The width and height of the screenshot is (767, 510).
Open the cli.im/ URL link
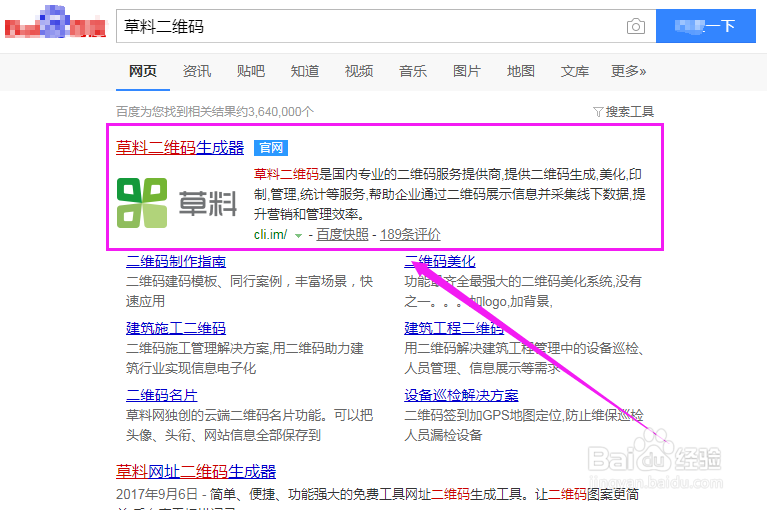pyautogui.click(x=271, y=235)
